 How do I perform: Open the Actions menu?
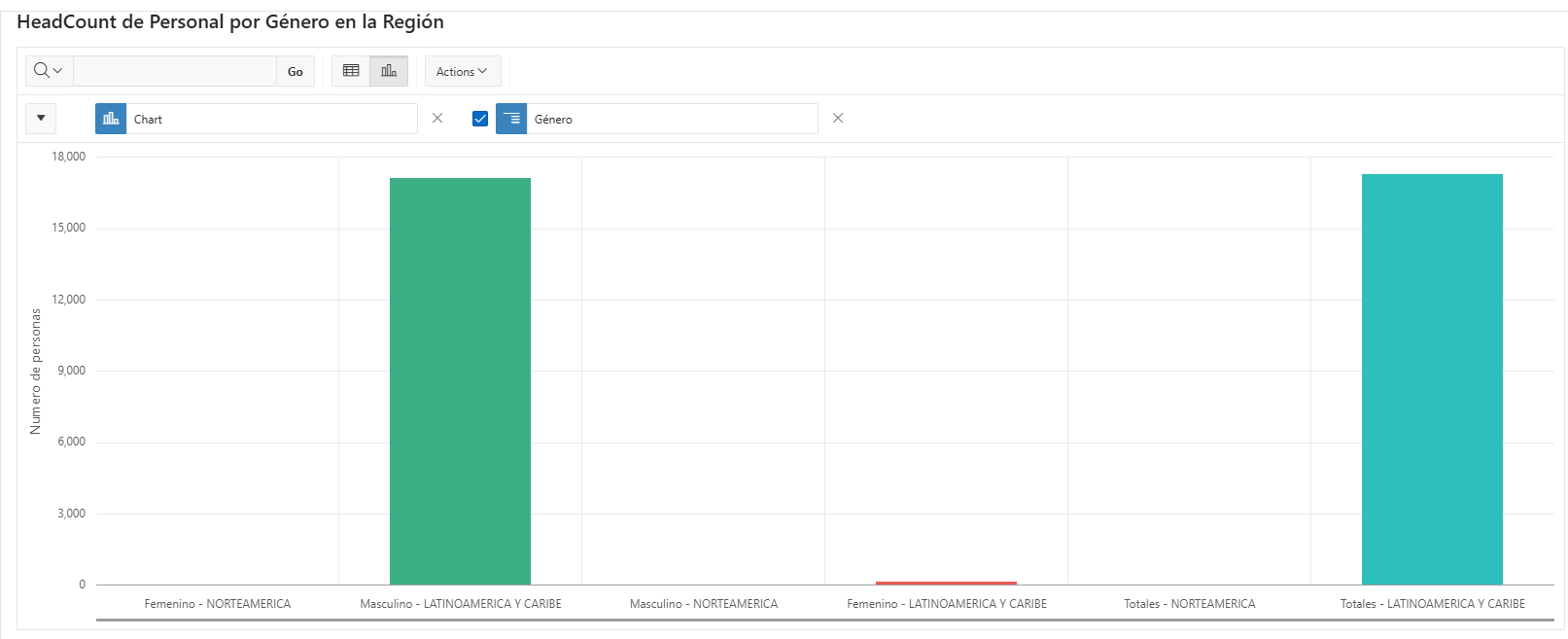(x=463, y=71)
